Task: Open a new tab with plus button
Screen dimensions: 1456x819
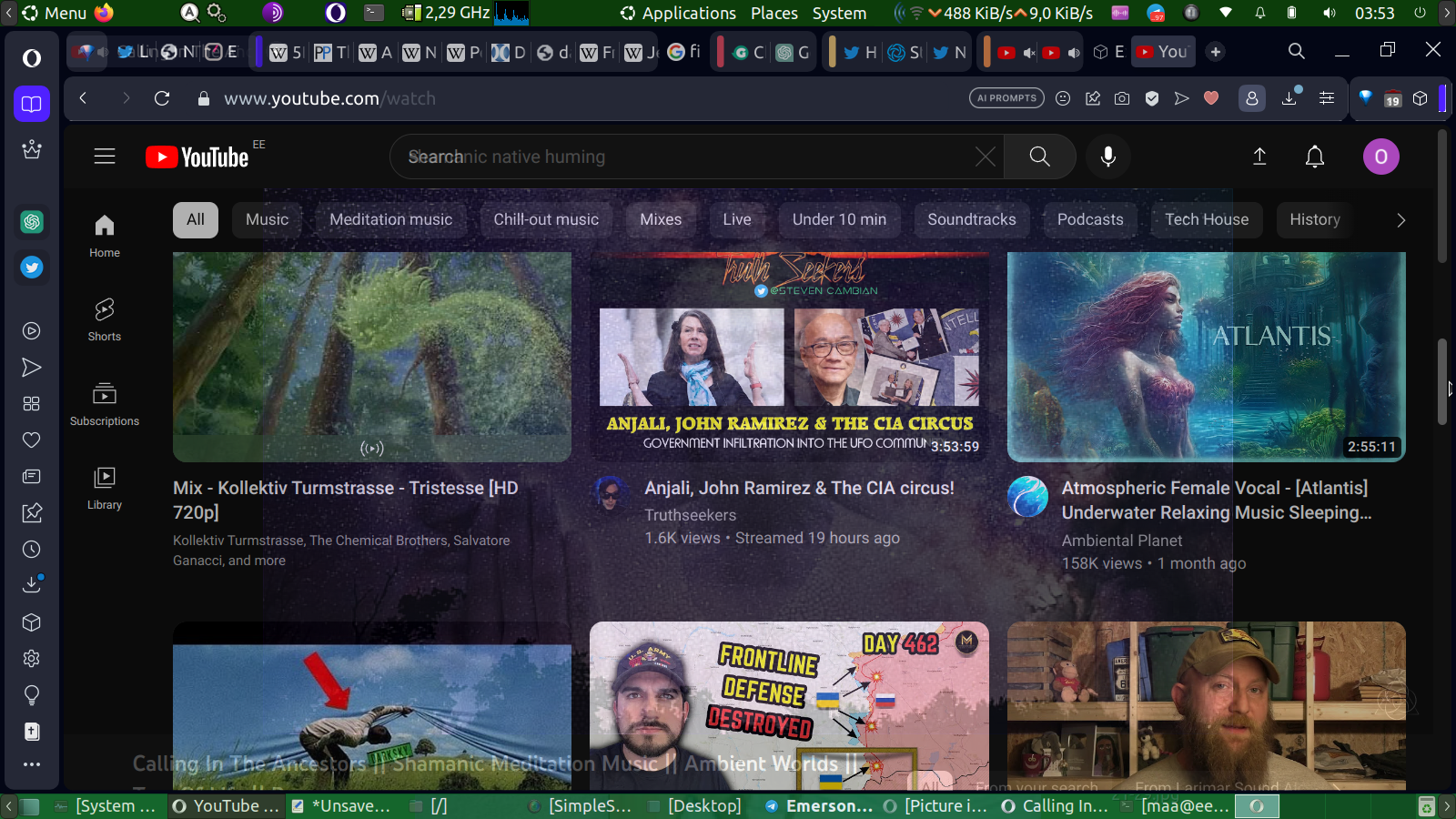Action: click(1216, 52)
